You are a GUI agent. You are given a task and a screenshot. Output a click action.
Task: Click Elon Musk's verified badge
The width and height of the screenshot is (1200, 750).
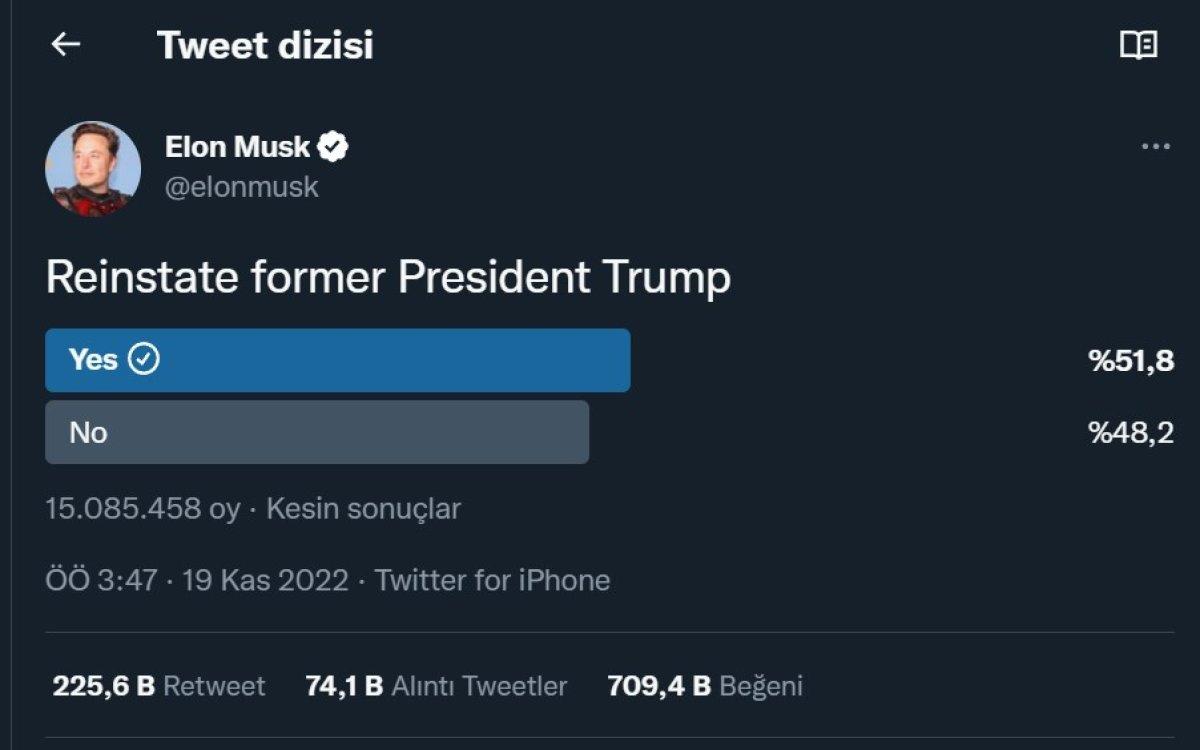(x=333, y=146)
